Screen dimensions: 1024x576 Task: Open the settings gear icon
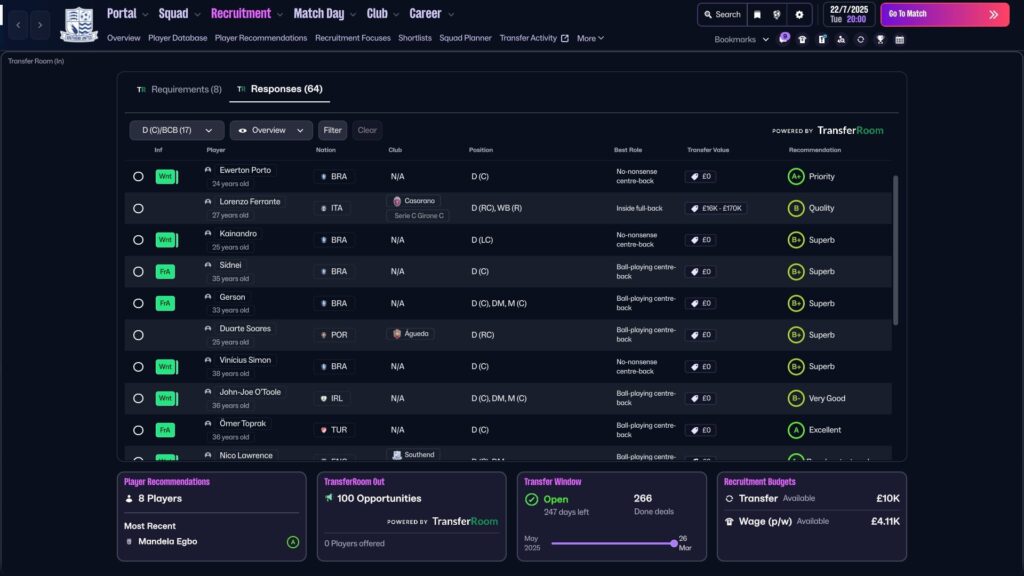click(799, 15)
